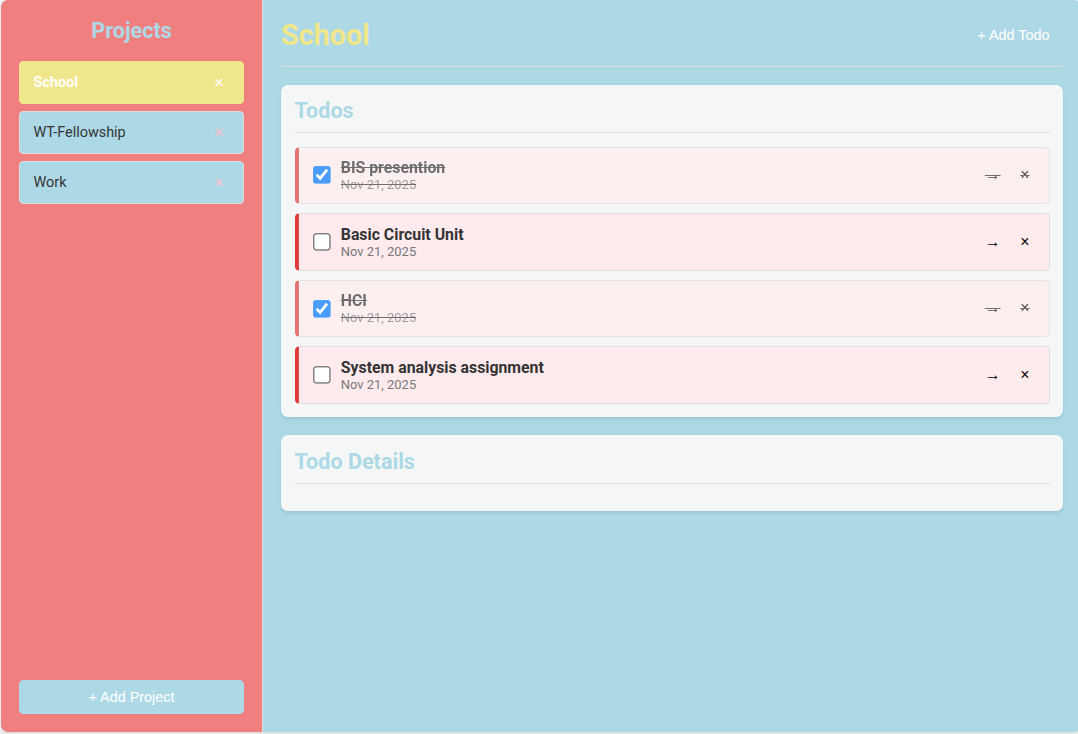Viewport: 1078px width, 734px height.
Task: Click the arrow icon on BIS presention
Action: 992,176
